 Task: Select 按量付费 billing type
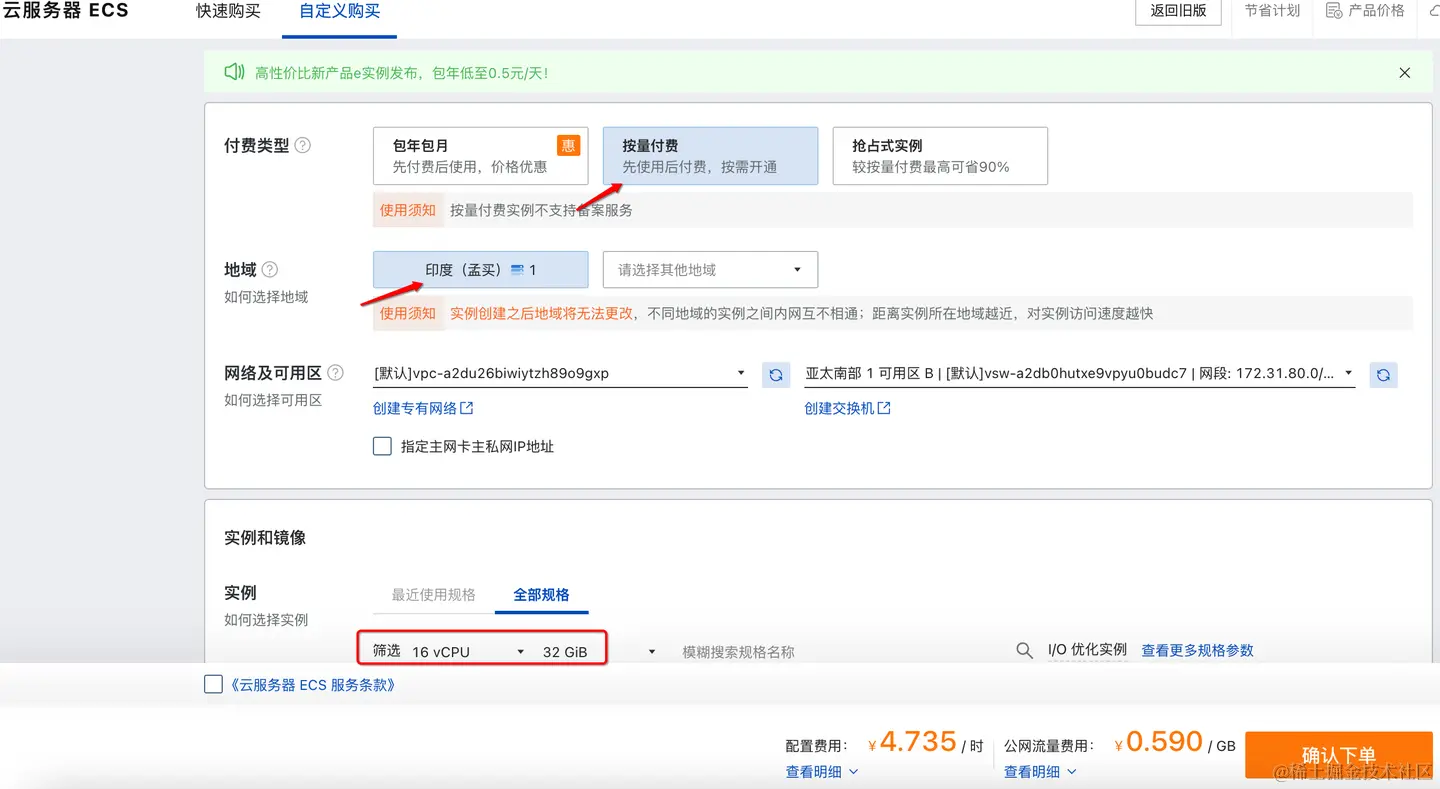pyautogui.click(x=710, y=156)
